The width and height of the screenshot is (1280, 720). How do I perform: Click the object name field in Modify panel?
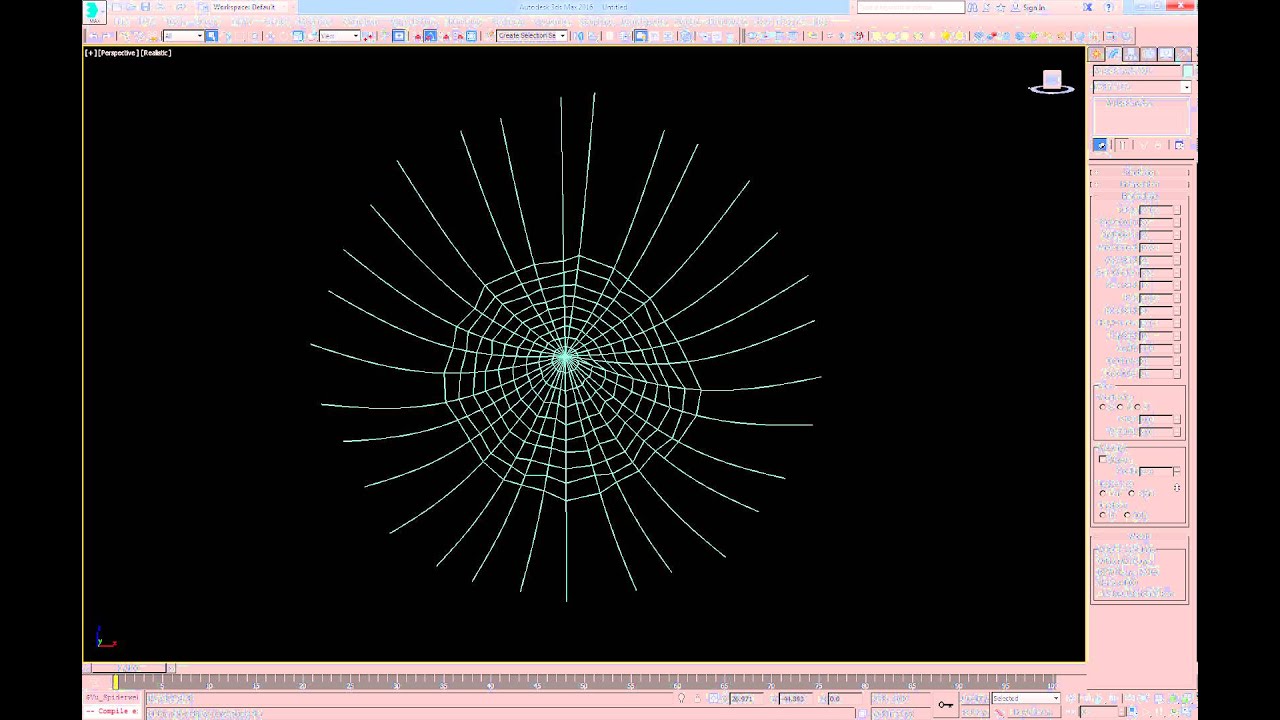(x=1137, y=71)
